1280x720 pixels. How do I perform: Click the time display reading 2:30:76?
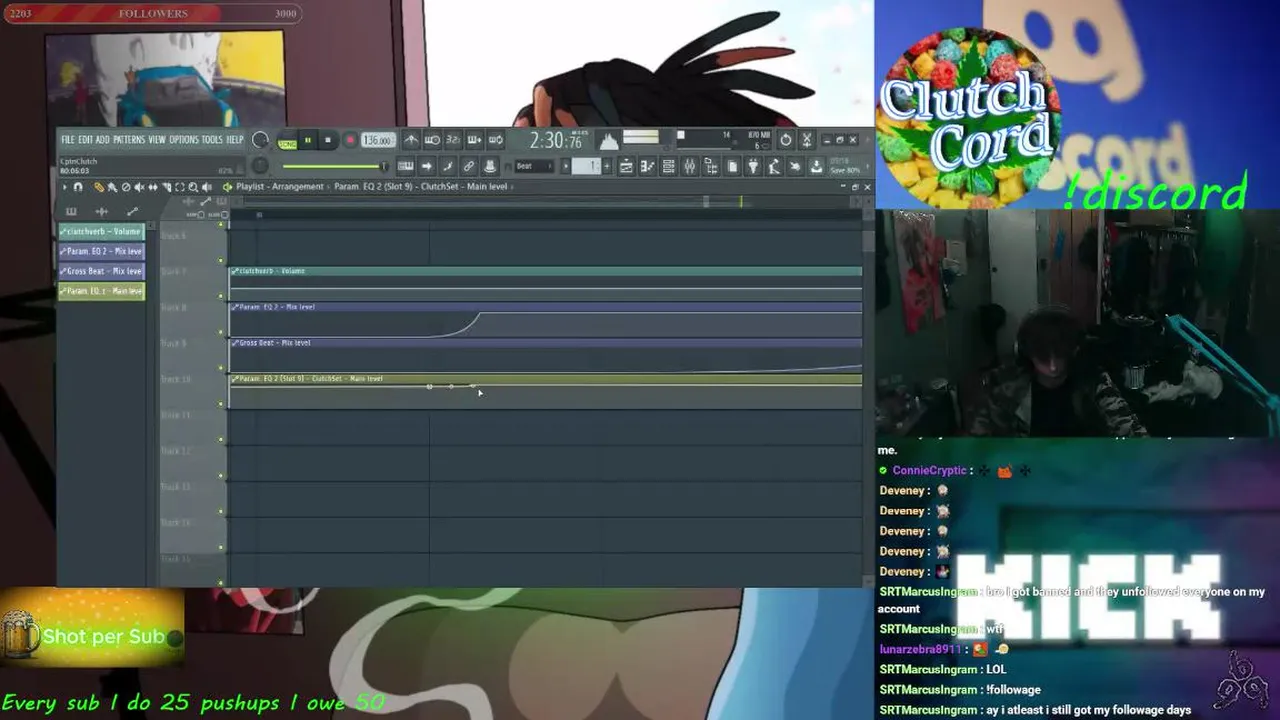(556, 140)
